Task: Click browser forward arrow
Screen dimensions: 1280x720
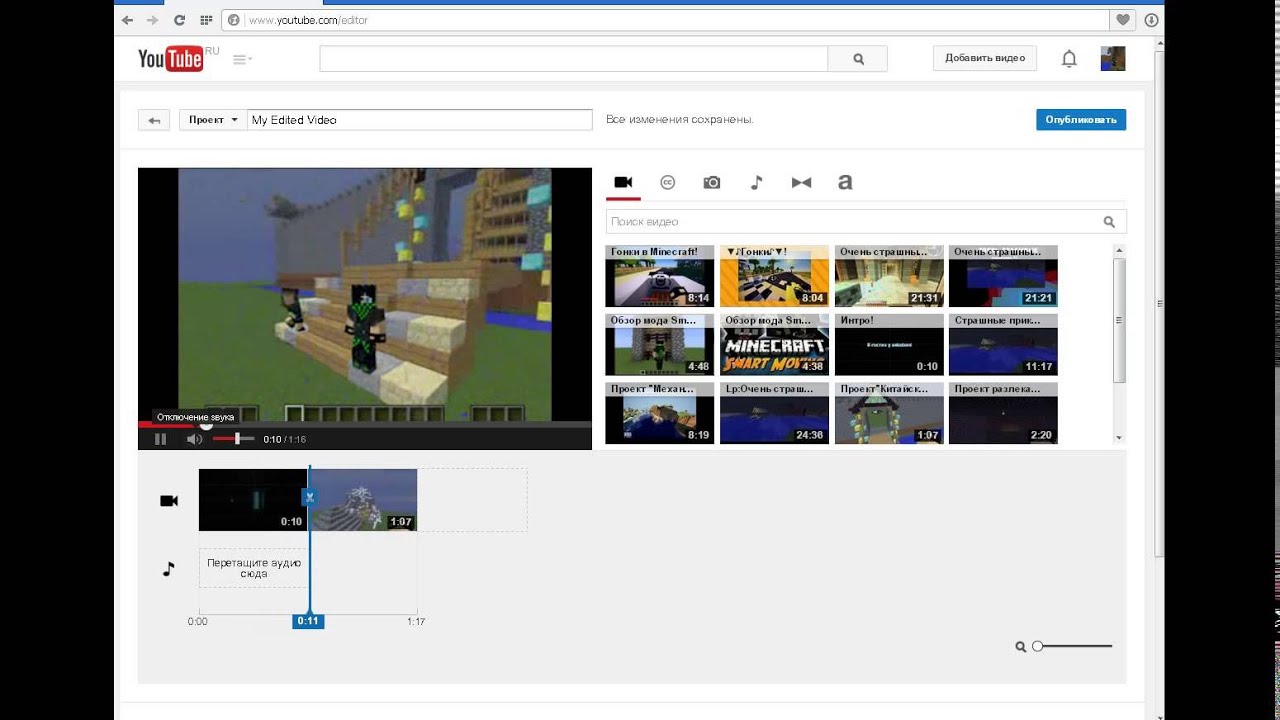Action: click(x=153, y=20)
